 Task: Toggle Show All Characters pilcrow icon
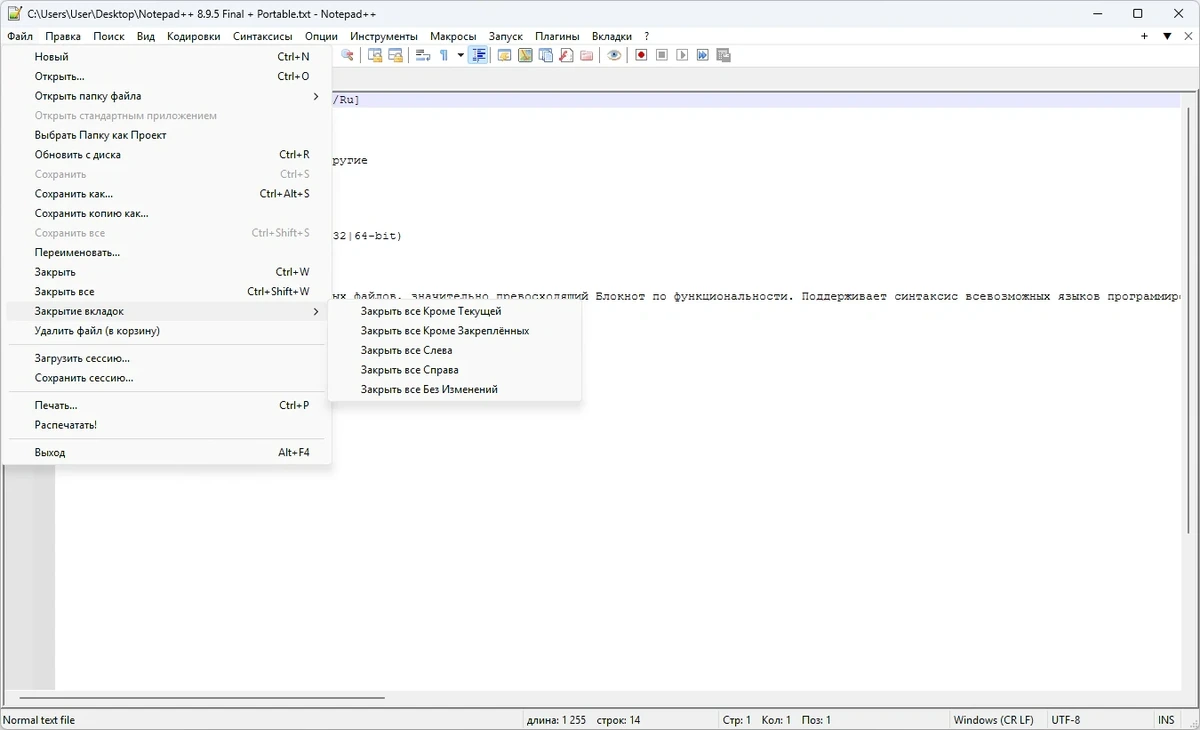444,55
